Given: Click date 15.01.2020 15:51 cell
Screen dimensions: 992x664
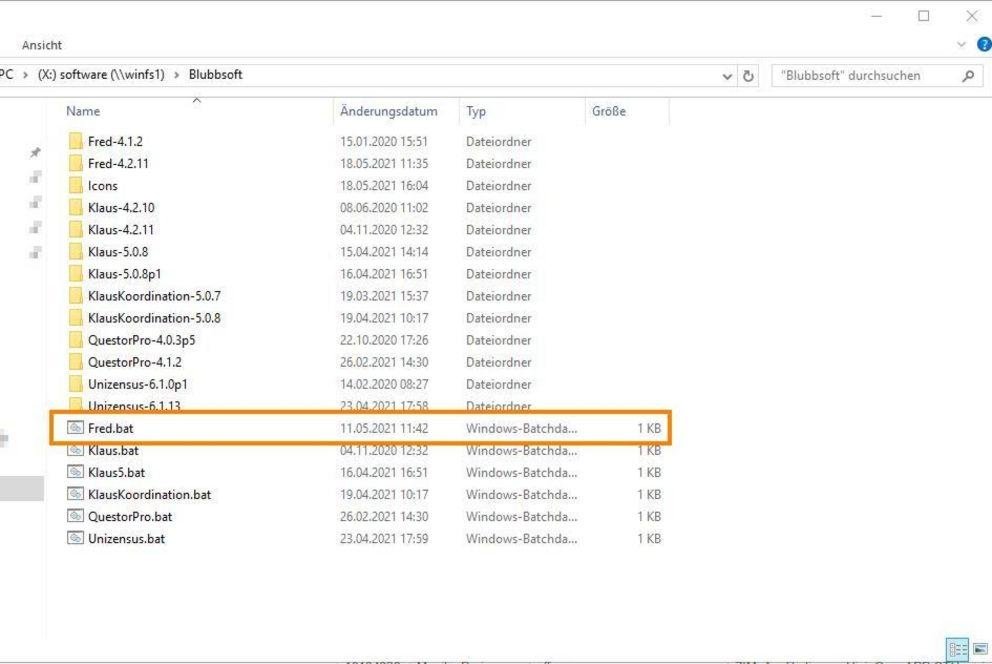Looking at the screenshot, I should [384, 142].
